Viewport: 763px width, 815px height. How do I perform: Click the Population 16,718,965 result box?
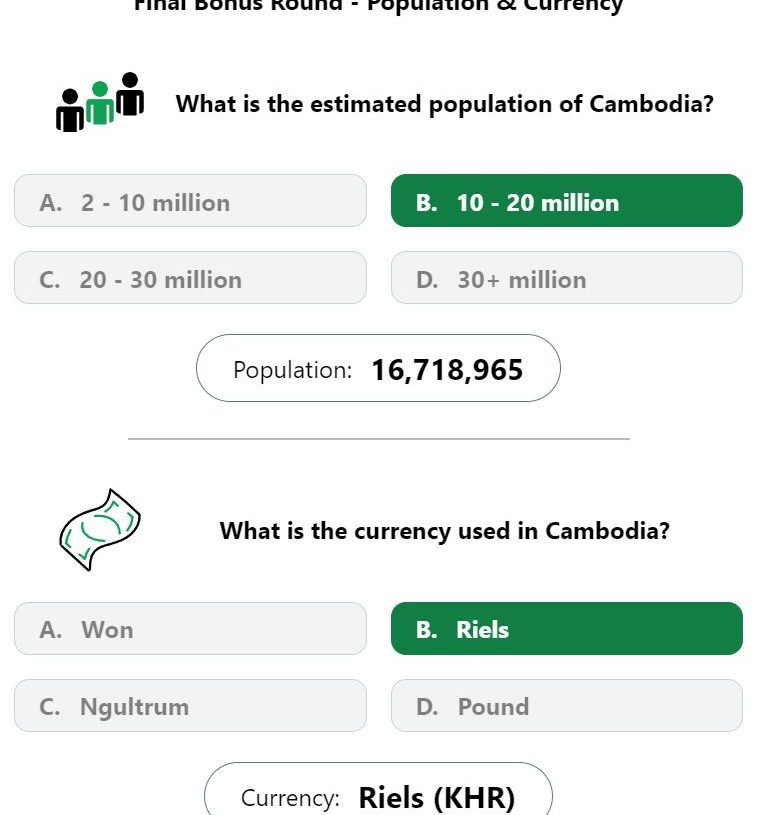pyautogui.click(x=378, y=368)
